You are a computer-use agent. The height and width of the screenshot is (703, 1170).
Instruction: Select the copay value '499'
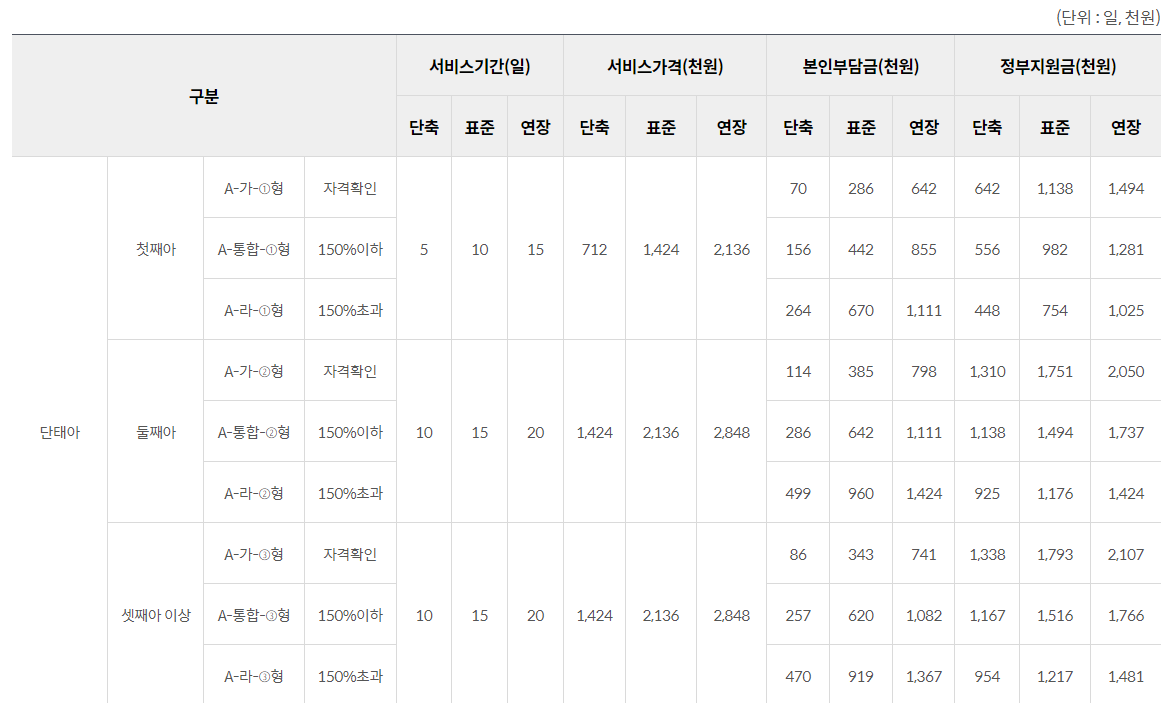coord(798,493)
